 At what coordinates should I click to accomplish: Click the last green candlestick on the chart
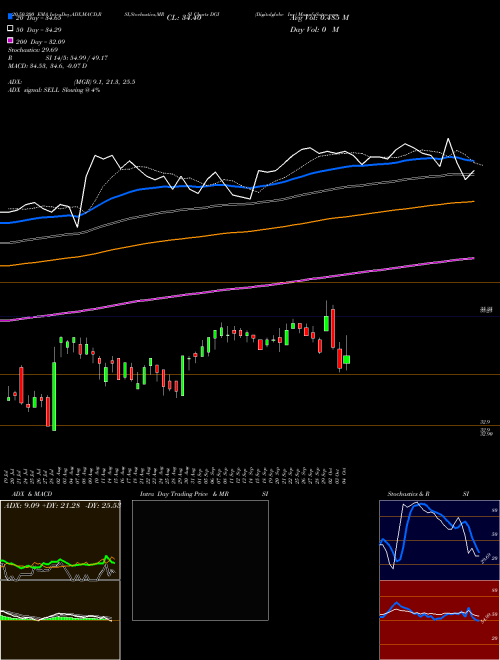coord(347,359)
